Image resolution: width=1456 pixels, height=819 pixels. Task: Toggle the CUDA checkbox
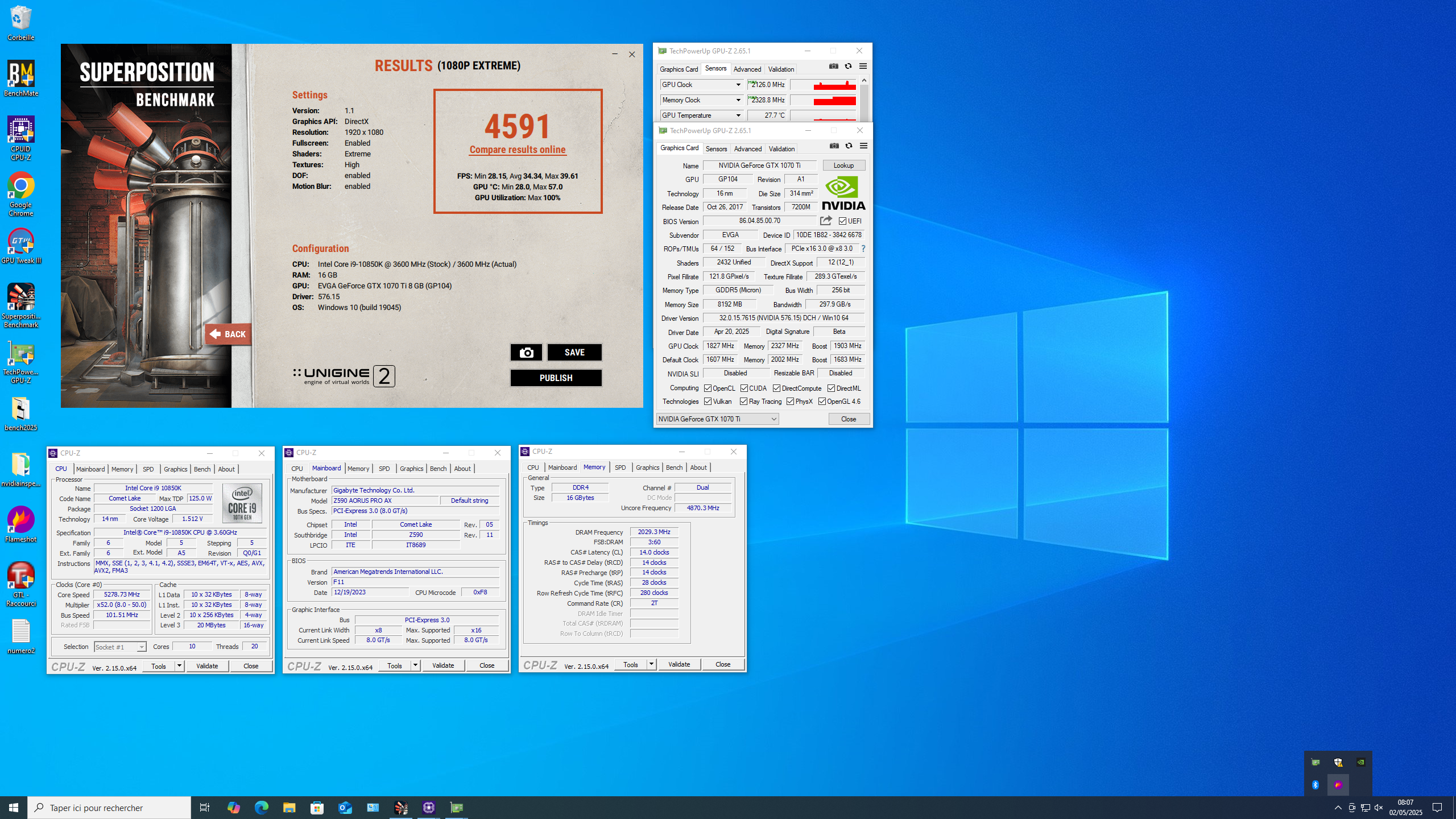point(744,388)
